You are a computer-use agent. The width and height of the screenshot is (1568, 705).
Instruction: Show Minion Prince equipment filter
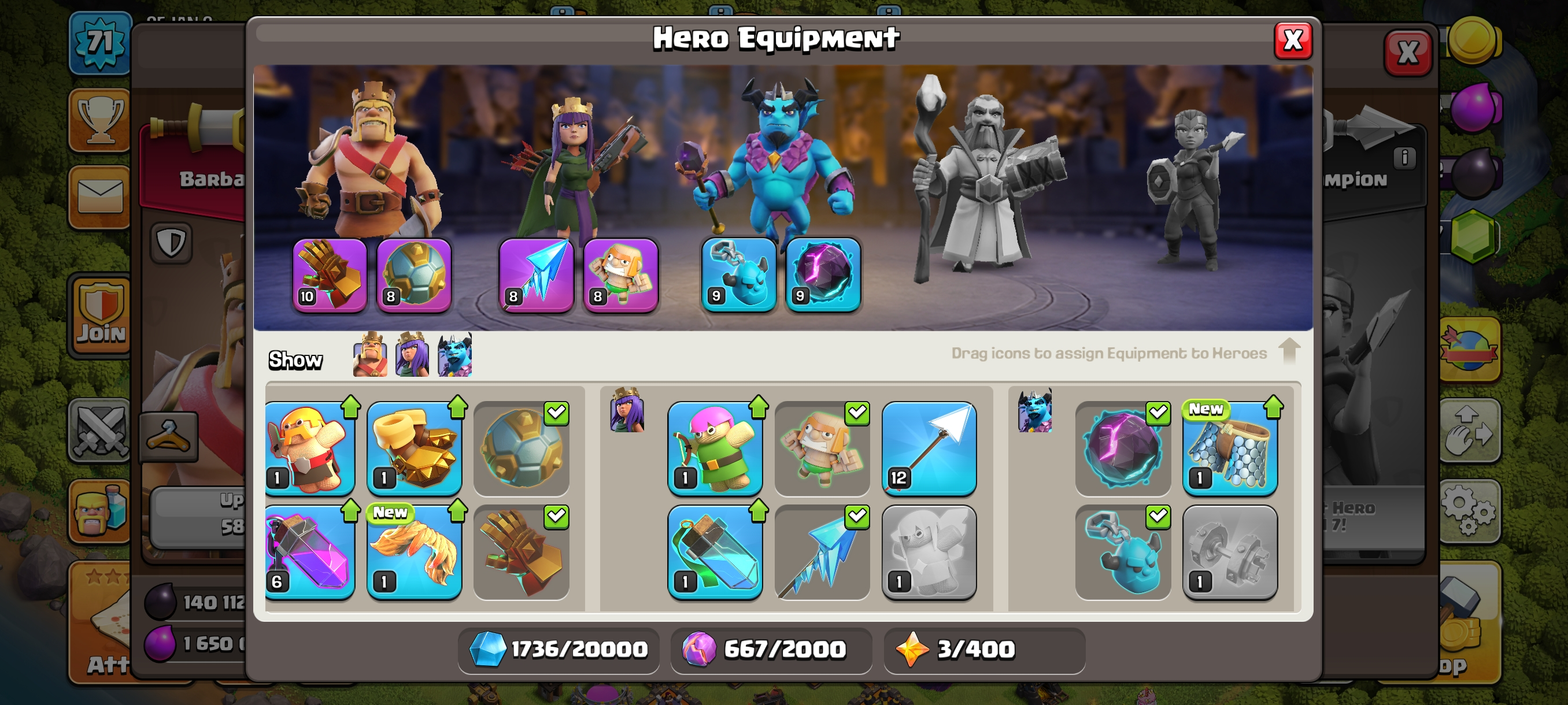[x=454, y=355]
